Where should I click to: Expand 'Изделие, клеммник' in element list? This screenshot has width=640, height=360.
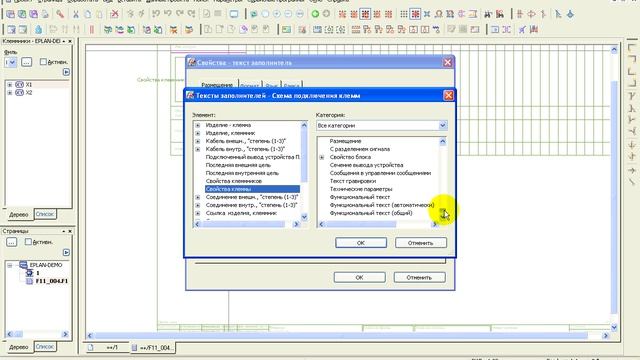(198, 133)
